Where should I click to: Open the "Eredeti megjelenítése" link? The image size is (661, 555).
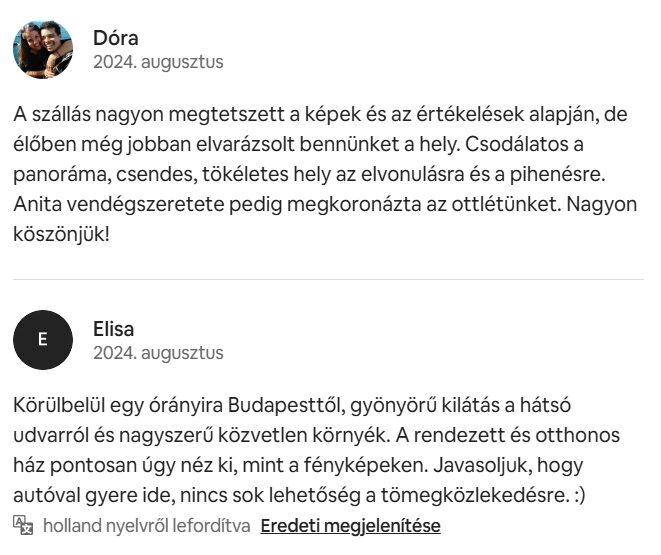[x=350, y=525]
